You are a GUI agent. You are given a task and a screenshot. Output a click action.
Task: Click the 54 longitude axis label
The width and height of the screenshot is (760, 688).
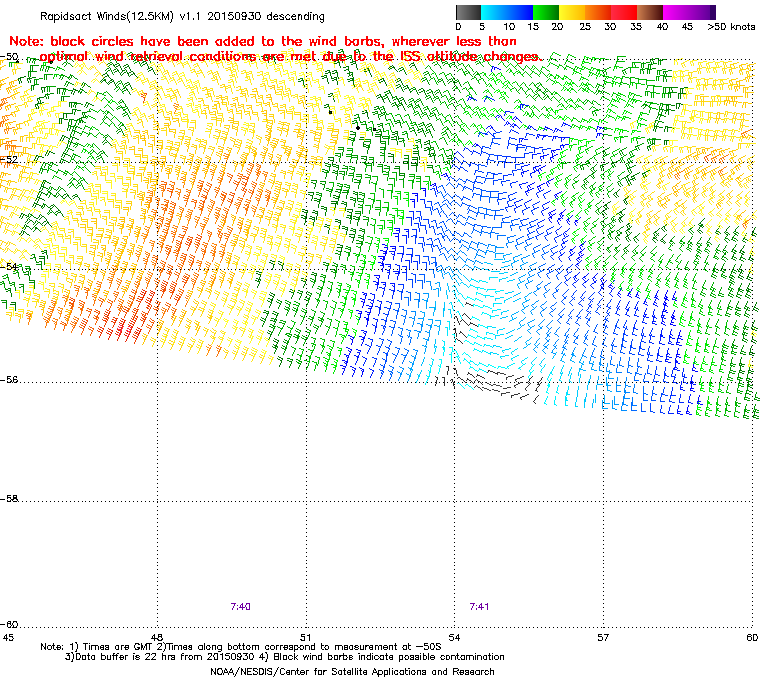click(454, 637)
